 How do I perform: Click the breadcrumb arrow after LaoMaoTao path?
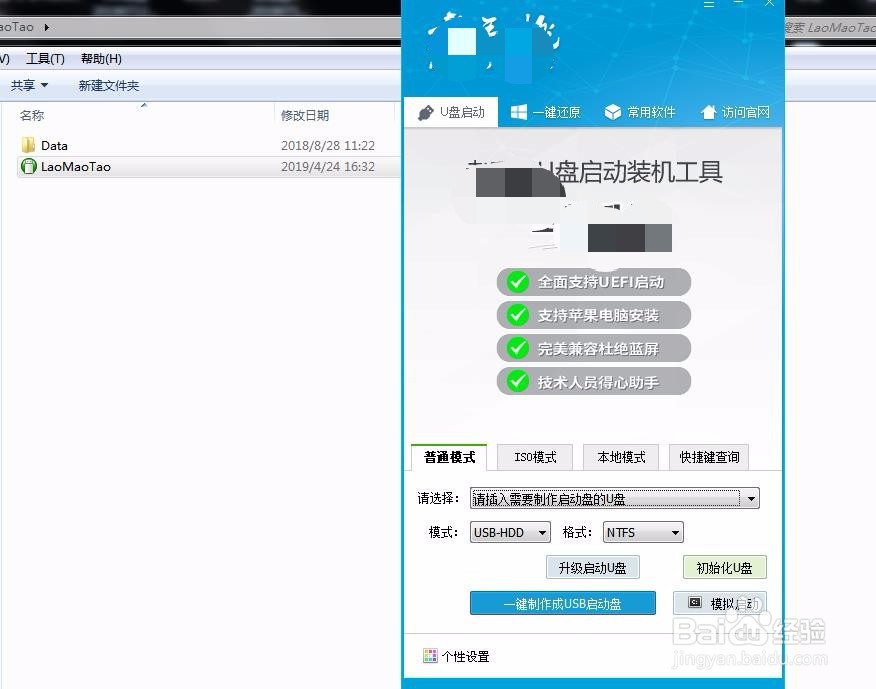46,27
